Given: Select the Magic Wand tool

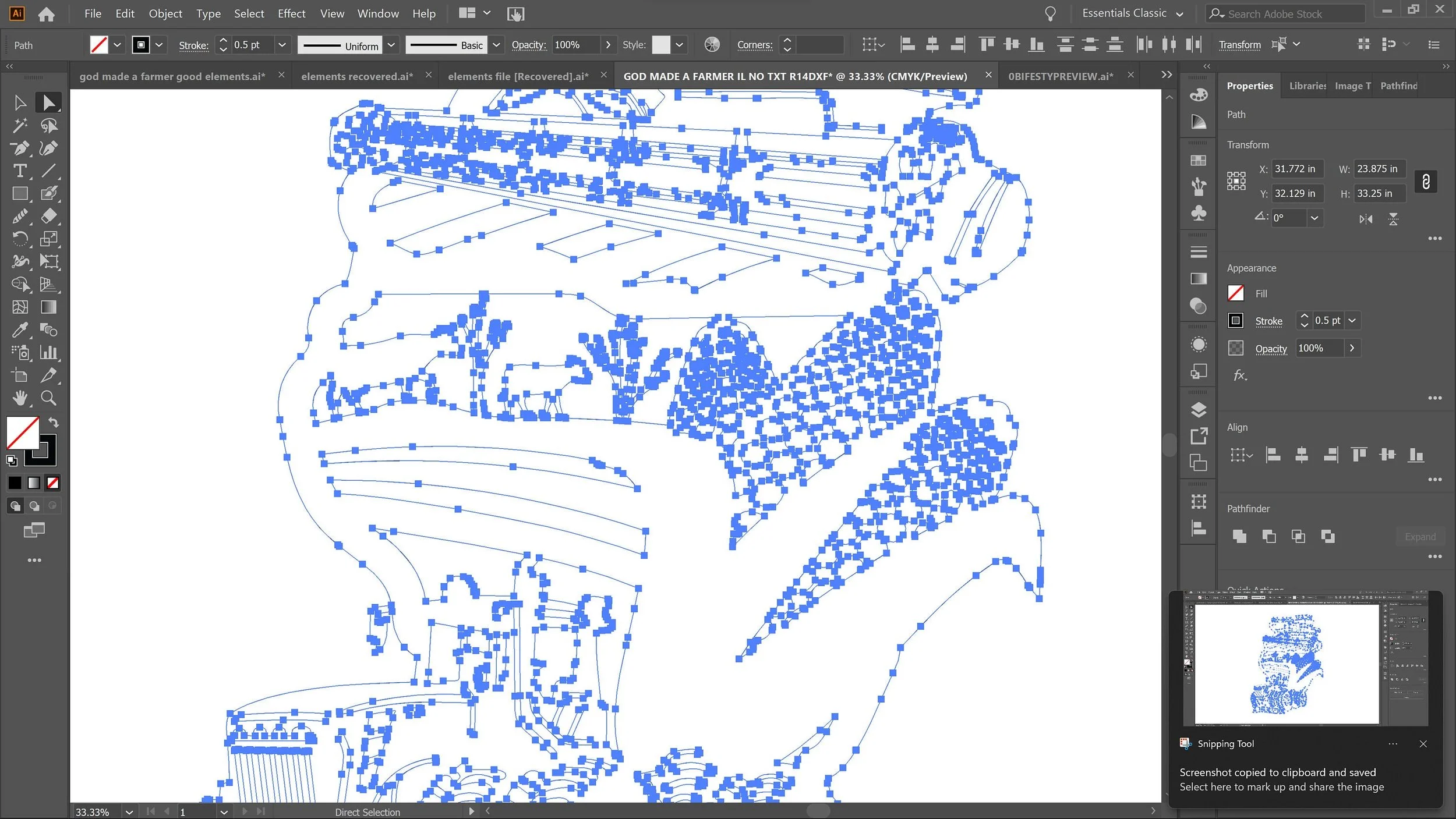Looking at the screenshot, I should [x=20, y=125].
